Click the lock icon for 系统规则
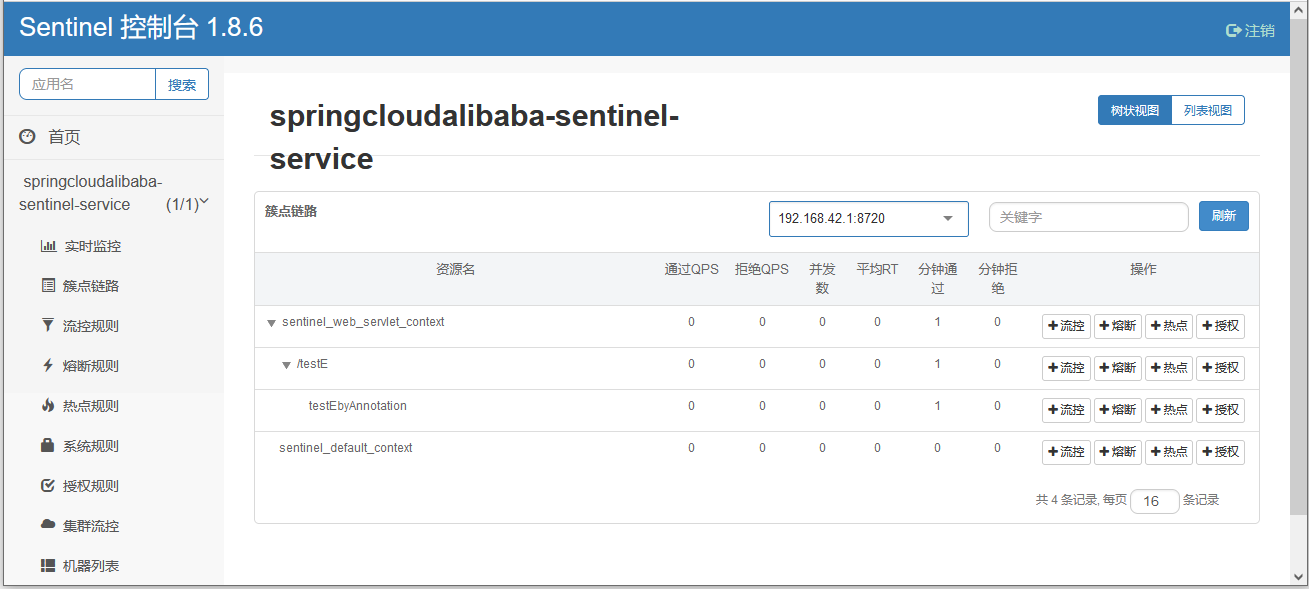The width and height of the screenshot is (1309, 589). (48, 446)
